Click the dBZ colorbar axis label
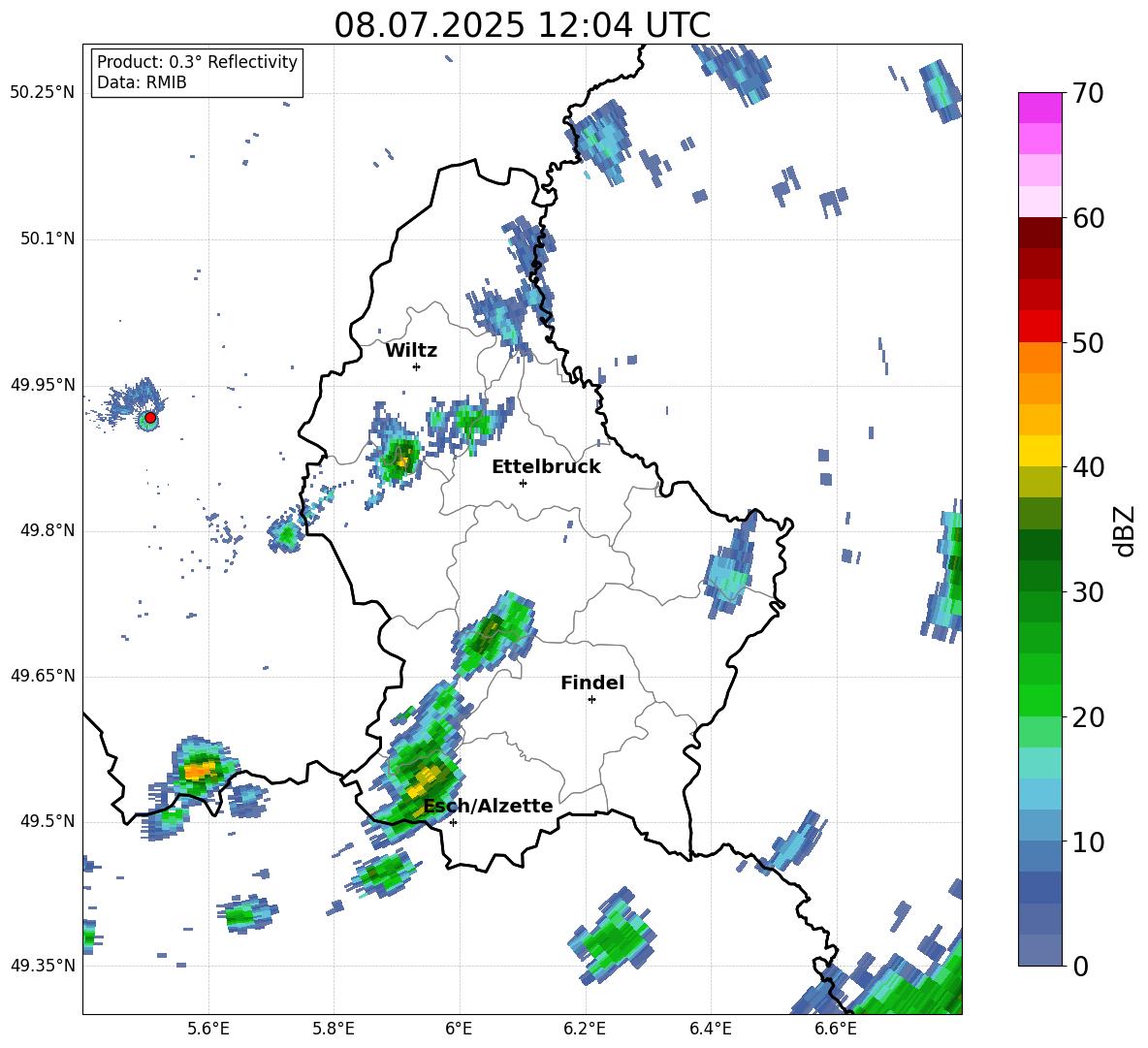The width and height of the screenshot is (1148, 1048). 1126,530
